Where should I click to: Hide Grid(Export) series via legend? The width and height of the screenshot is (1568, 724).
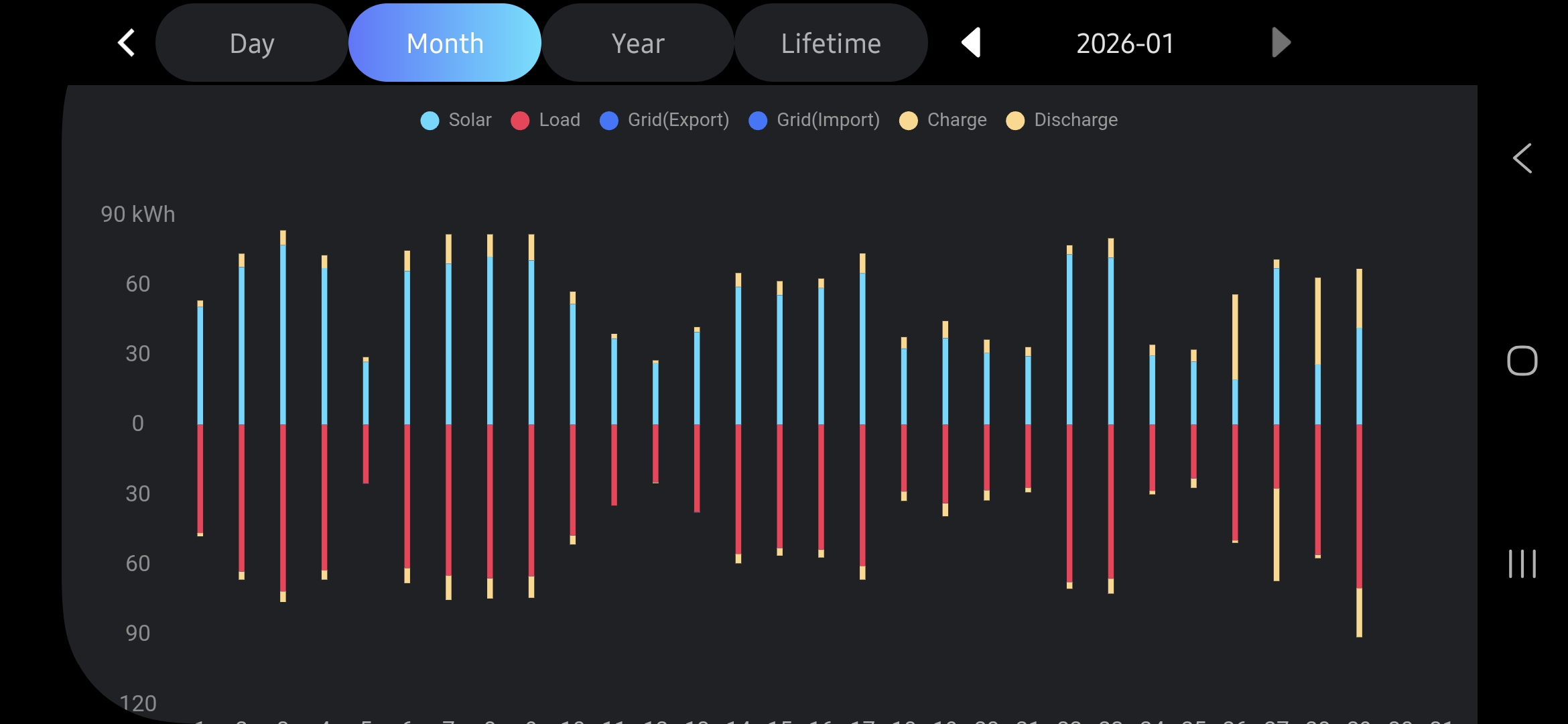[x=677, y=120]
